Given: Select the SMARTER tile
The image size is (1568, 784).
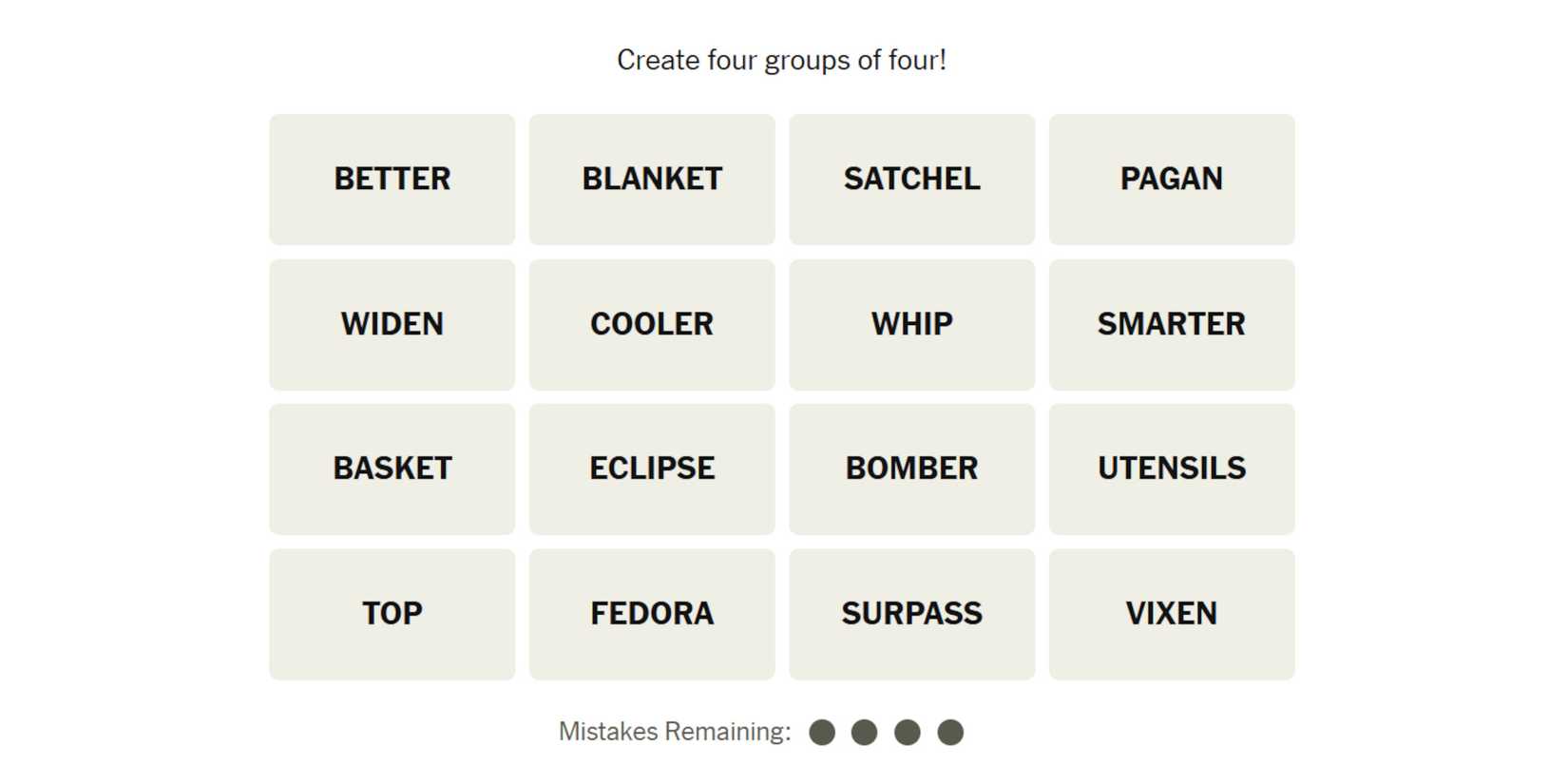Looking at the screenshot, I should click(1172, 324).
